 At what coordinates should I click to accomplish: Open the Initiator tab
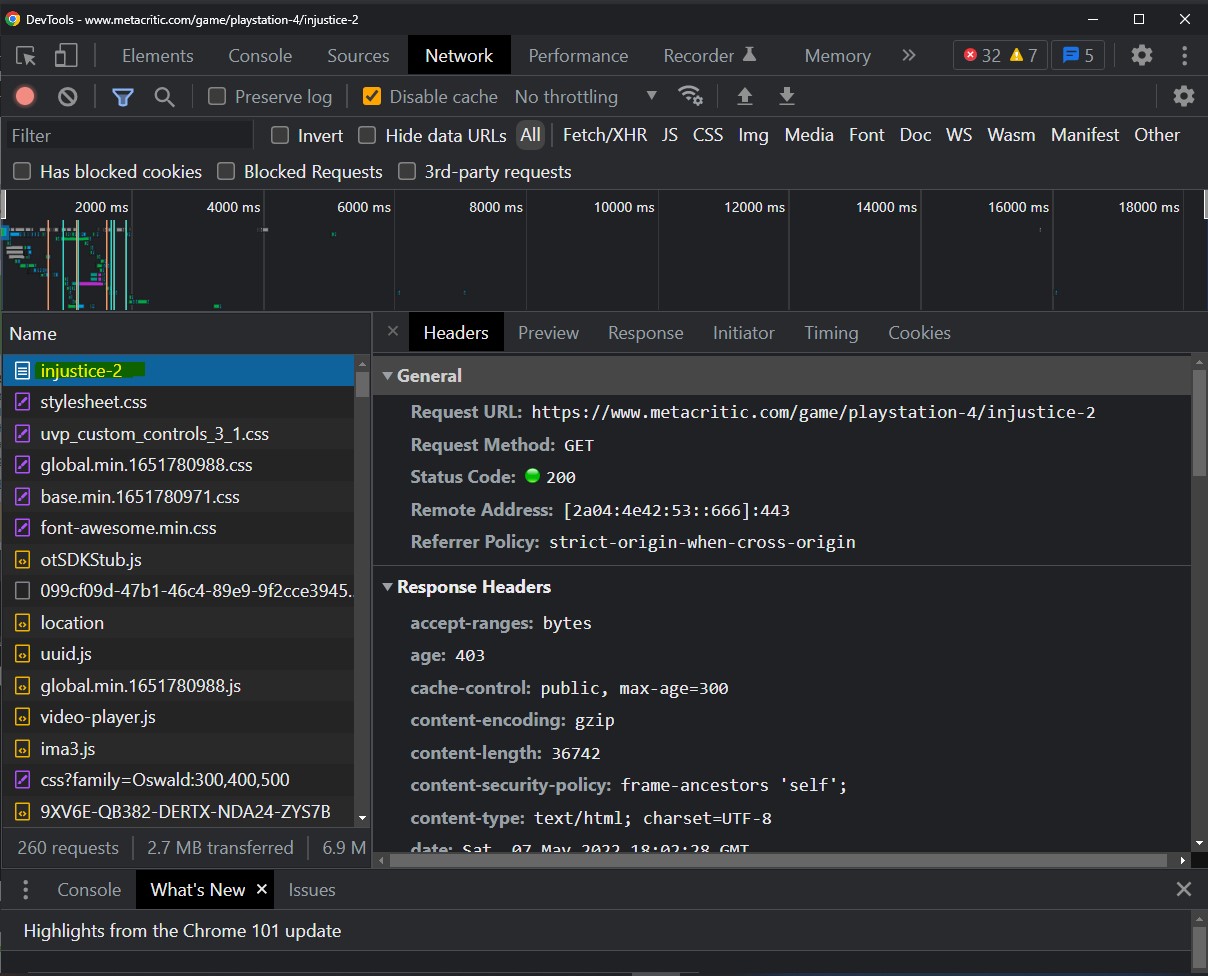[744, 333]
